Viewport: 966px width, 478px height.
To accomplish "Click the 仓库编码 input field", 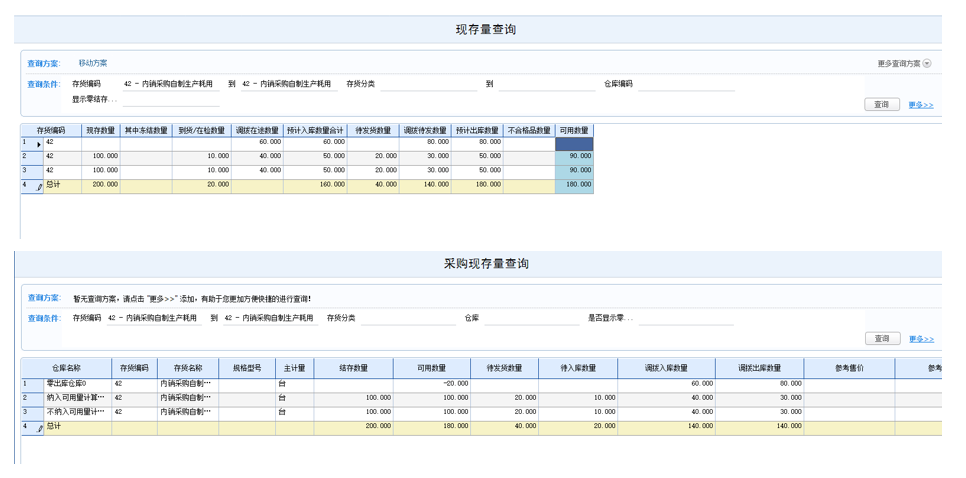I will (x=686, y=84).
